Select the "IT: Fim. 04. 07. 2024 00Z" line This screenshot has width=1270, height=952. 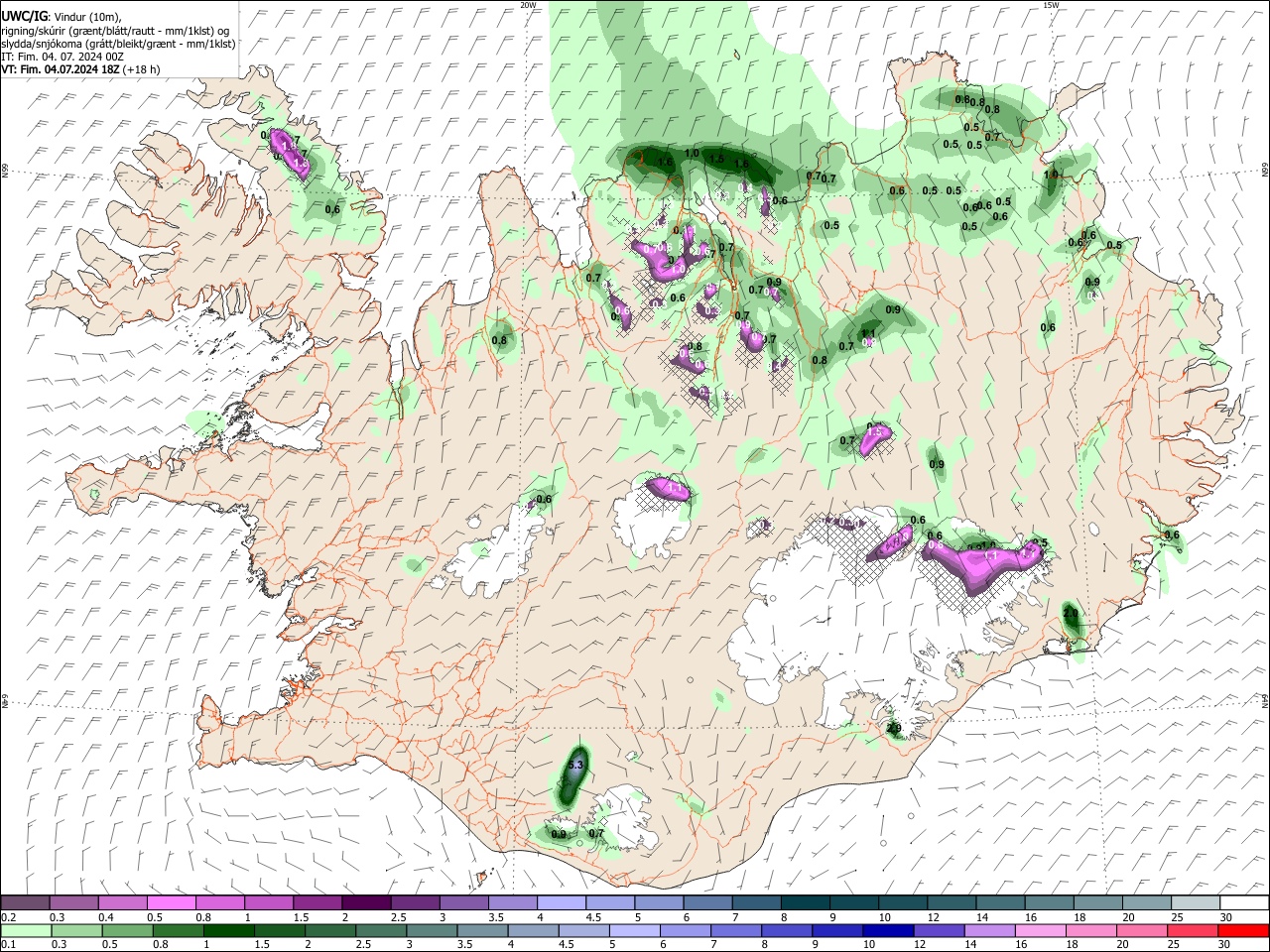(x=63, y=57)
